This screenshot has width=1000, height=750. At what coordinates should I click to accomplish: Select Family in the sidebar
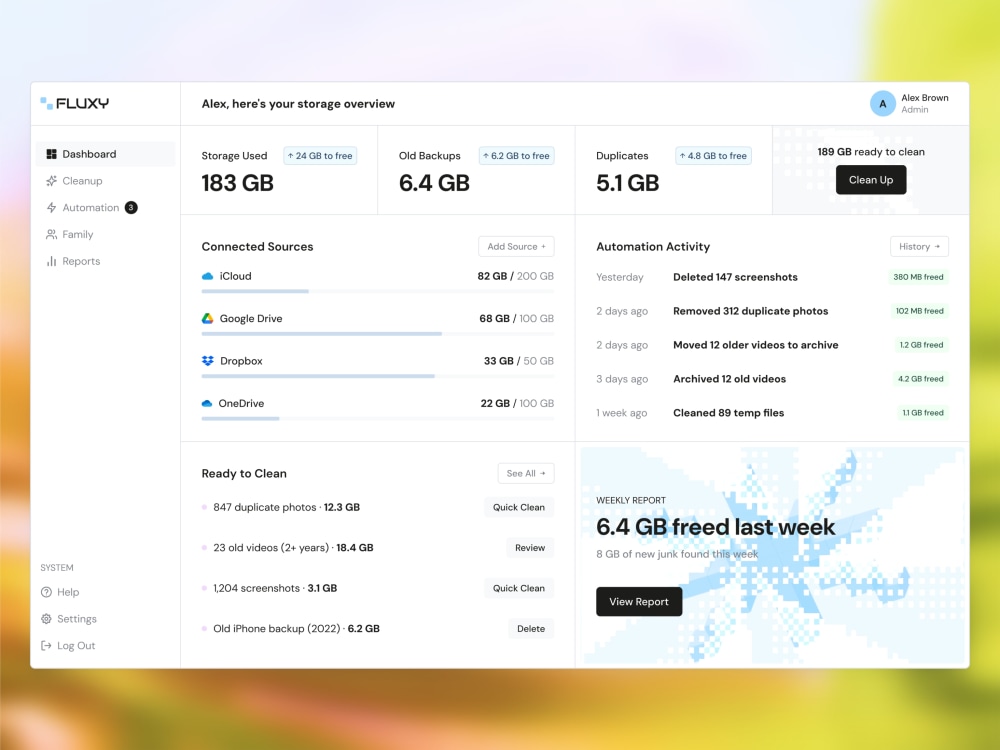[x=105, y=234]
